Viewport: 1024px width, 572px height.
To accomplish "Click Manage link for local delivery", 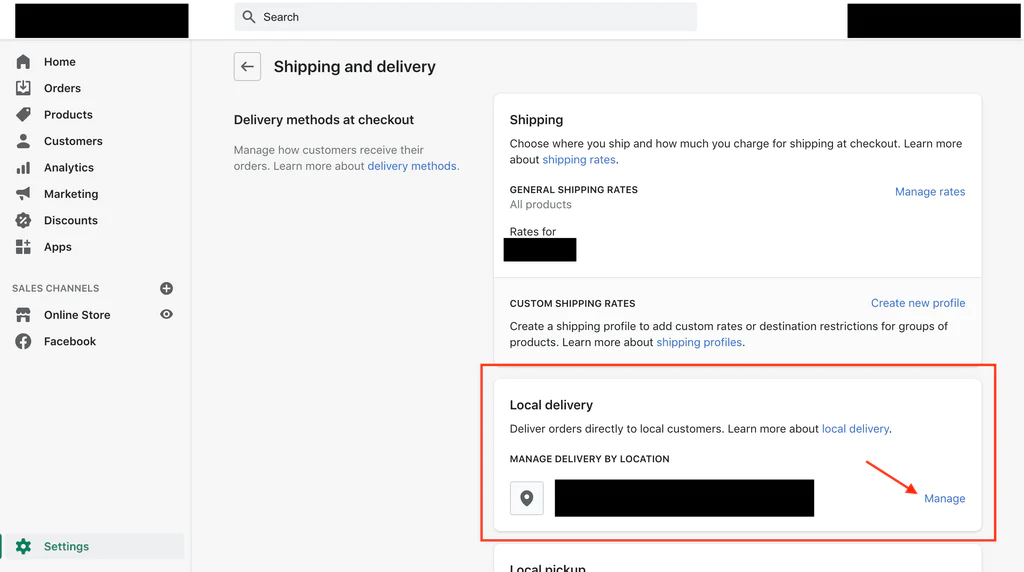I will (x=944, y=498).
